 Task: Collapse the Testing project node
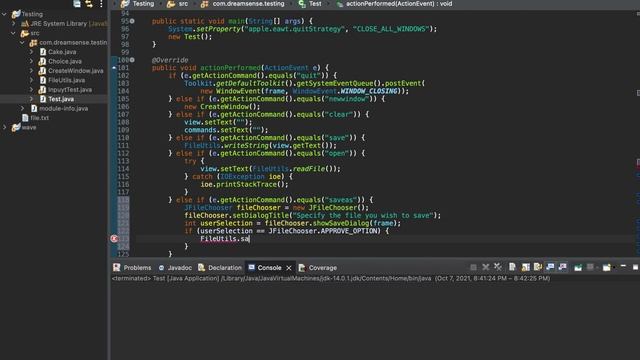click(x=4, y=14)
